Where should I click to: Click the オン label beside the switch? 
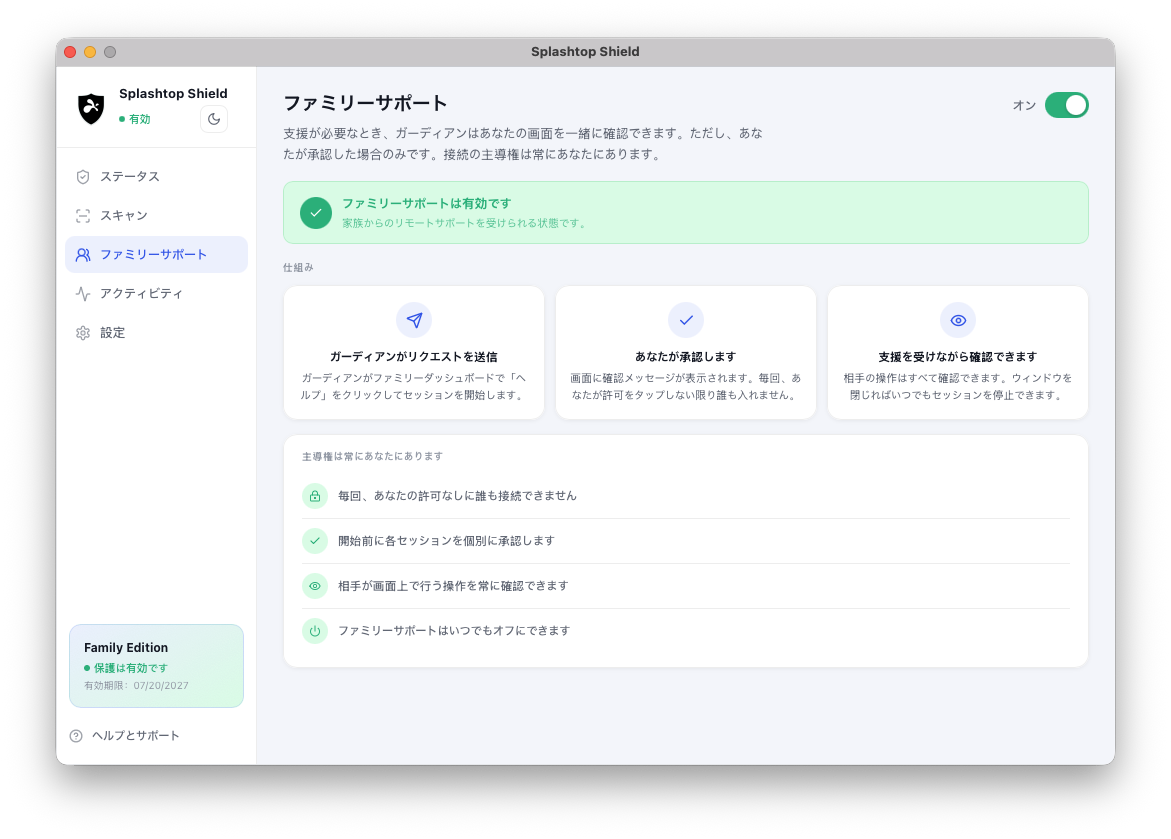coord(1024,105)
